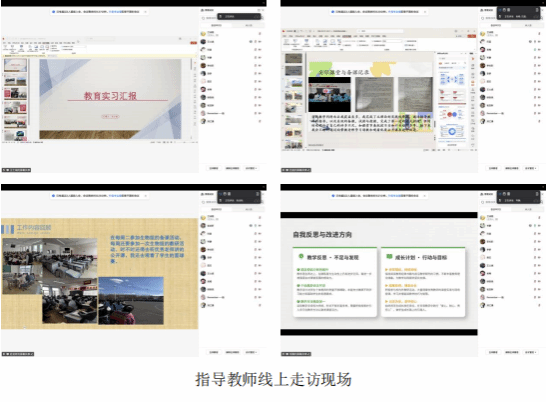Expand the 更多 dropdown below the participant list beside the 自我反思与改进方向 slide
This screenshot has height=402, width=546.
[530, 353]
